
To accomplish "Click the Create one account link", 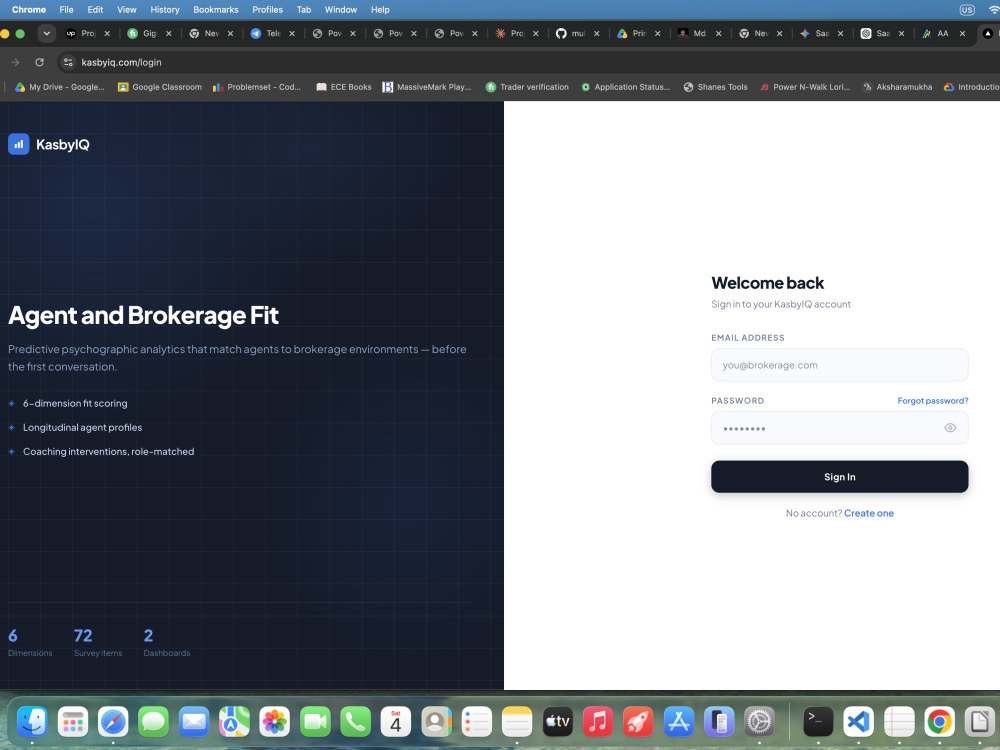I will pyautogui.click(x=869, y=513).
